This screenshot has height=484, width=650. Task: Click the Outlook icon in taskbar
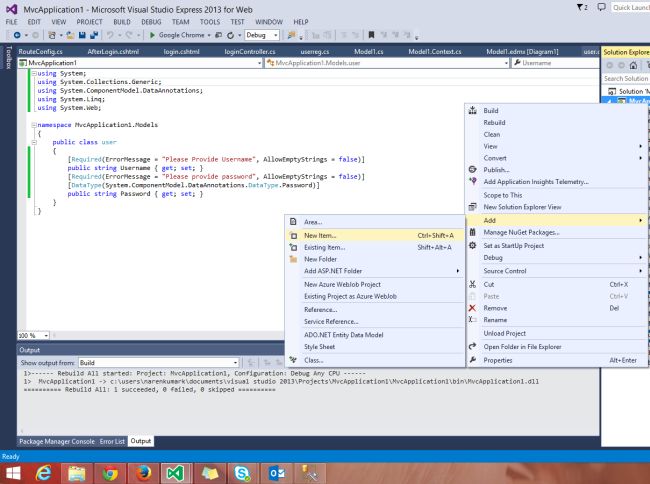pyautogui.click(x=277, y=471)
